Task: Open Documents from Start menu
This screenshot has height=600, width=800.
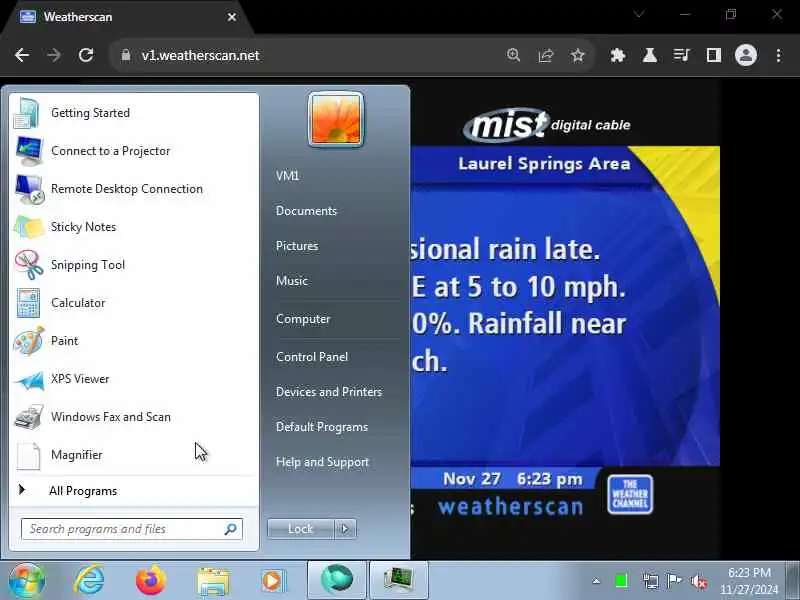Action: (x=306, y=211)
